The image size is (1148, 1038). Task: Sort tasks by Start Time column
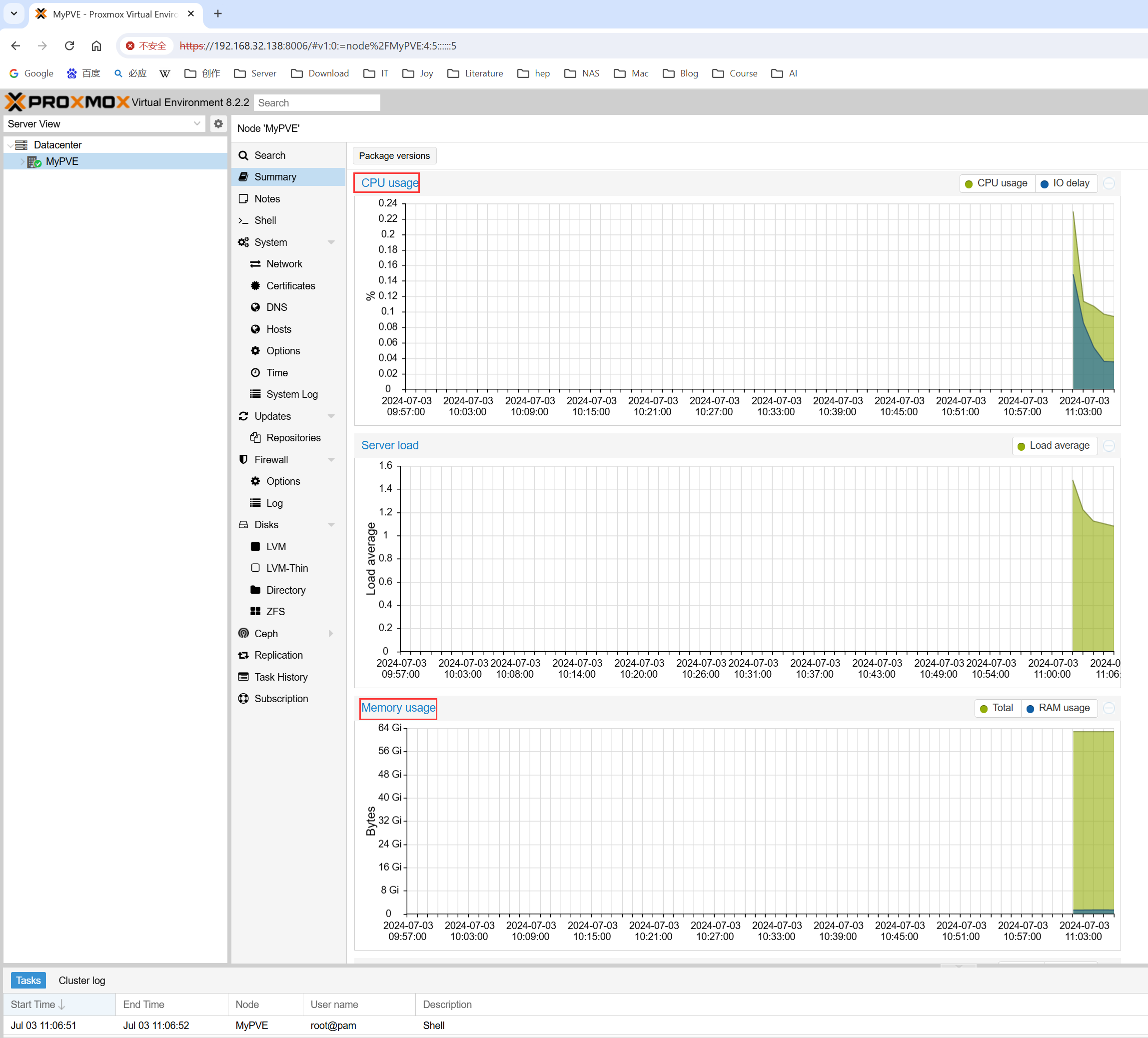click(x=59, y=1005)
